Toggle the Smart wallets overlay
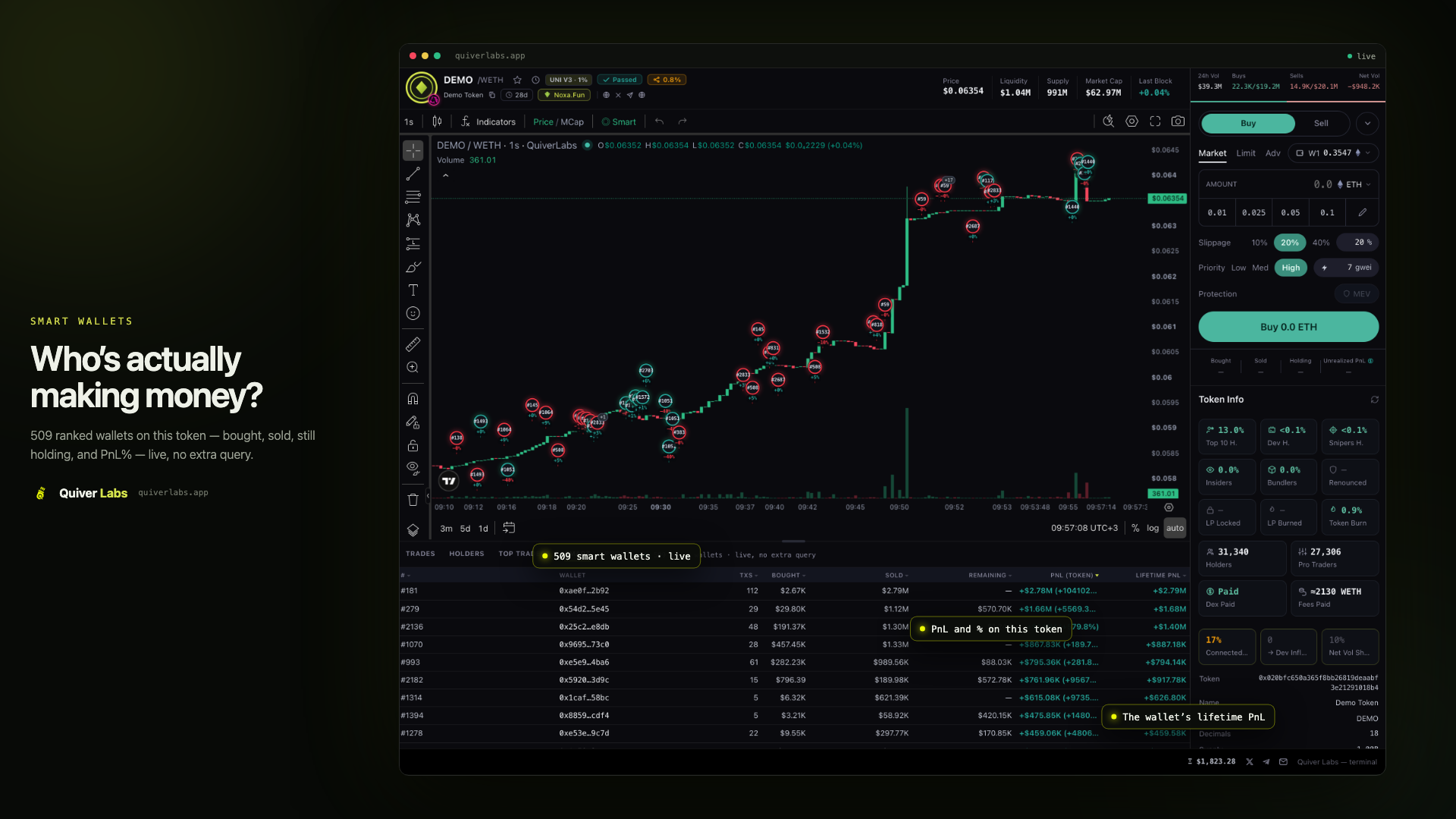1456x819 pixels. tap(619, 121)
